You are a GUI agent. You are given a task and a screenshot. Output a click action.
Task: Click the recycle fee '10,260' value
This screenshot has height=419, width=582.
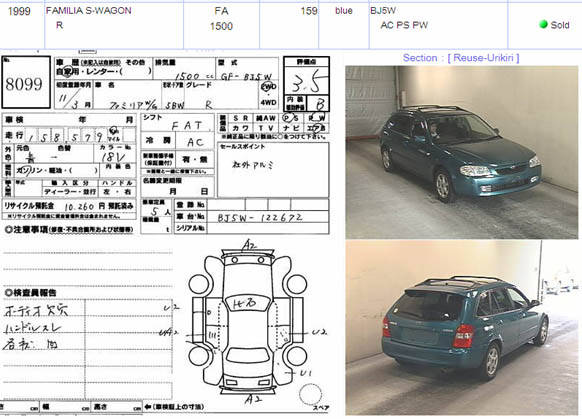[x=79, y=207]
